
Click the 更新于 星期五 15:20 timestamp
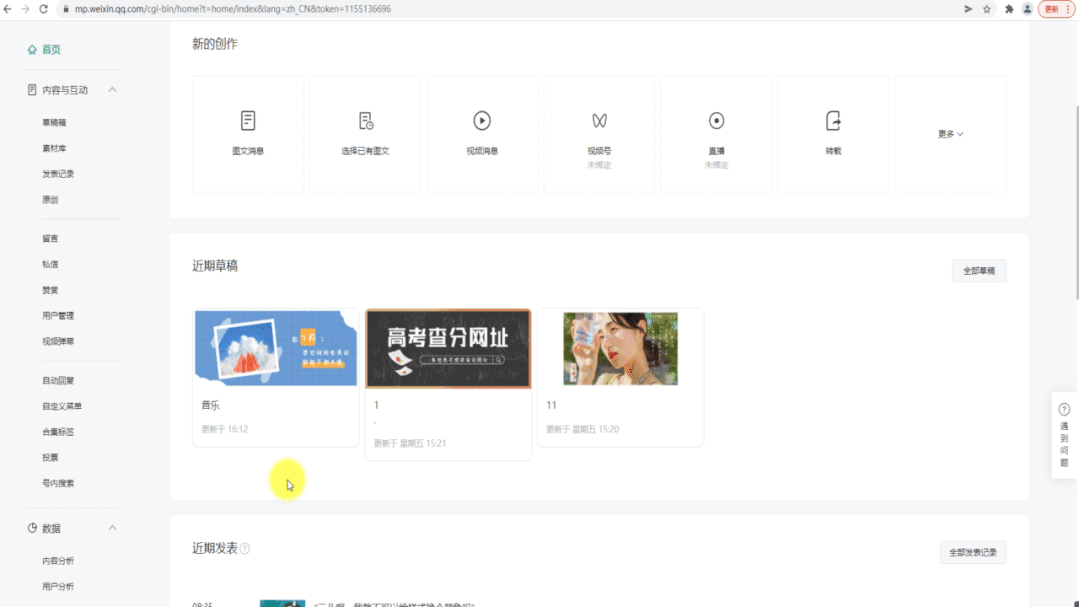pos(583,429)
